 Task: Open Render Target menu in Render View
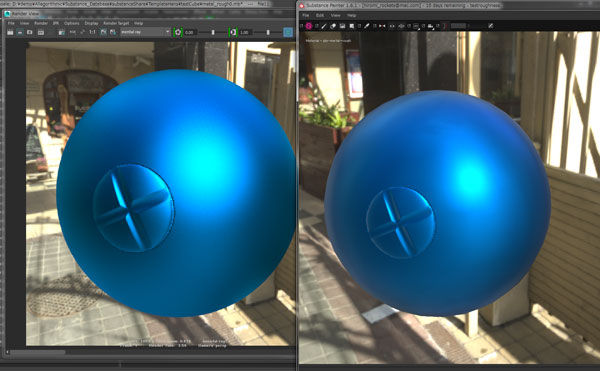pos(116,23)
